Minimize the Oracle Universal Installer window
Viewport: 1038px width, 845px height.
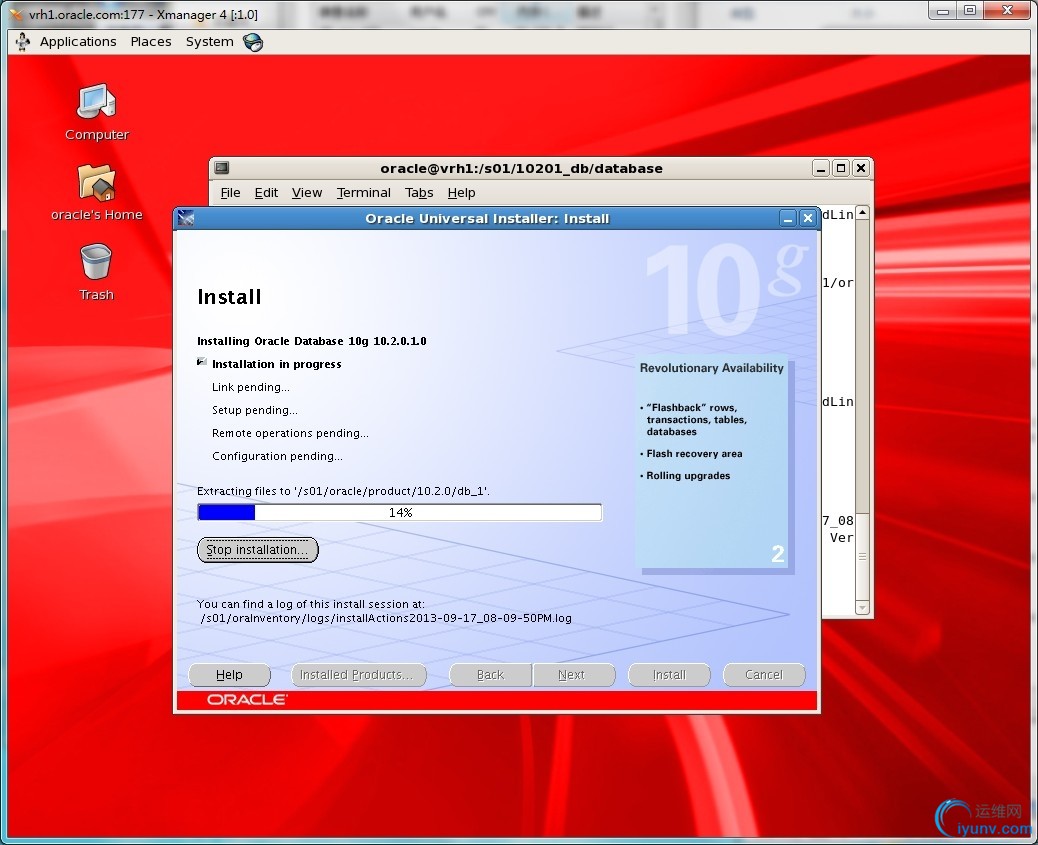(x=788, y=219)
